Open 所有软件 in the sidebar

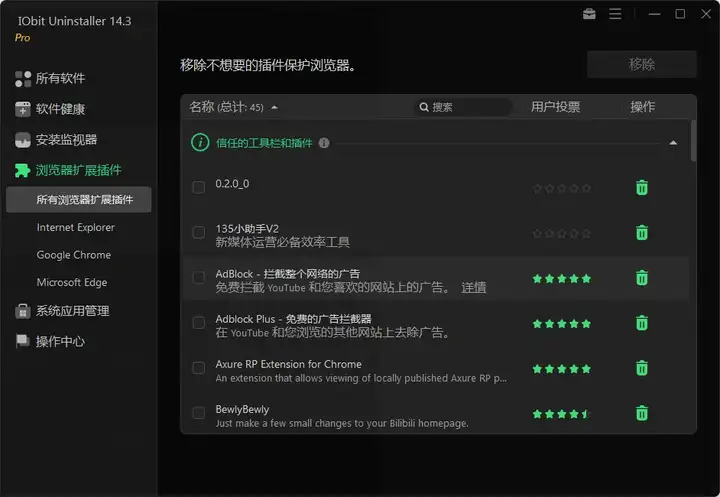60,79
